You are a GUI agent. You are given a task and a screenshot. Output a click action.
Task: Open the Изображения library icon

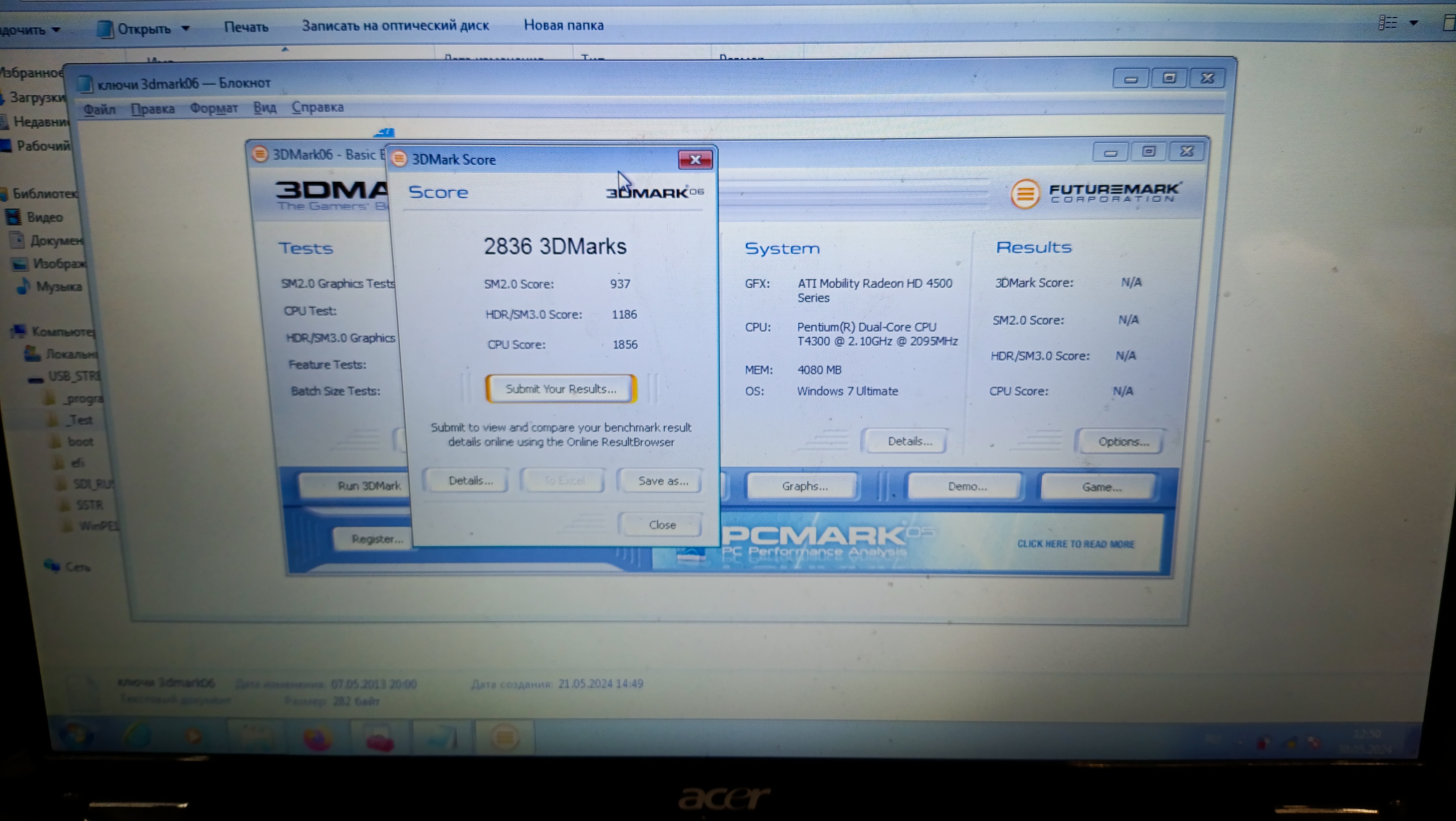20,264
